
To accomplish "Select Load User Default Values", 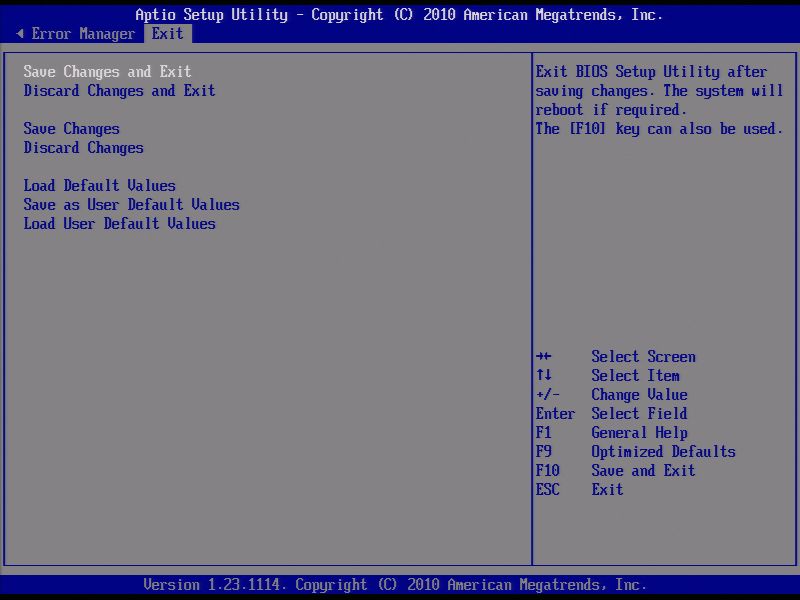I will click(x=120, y=223).
